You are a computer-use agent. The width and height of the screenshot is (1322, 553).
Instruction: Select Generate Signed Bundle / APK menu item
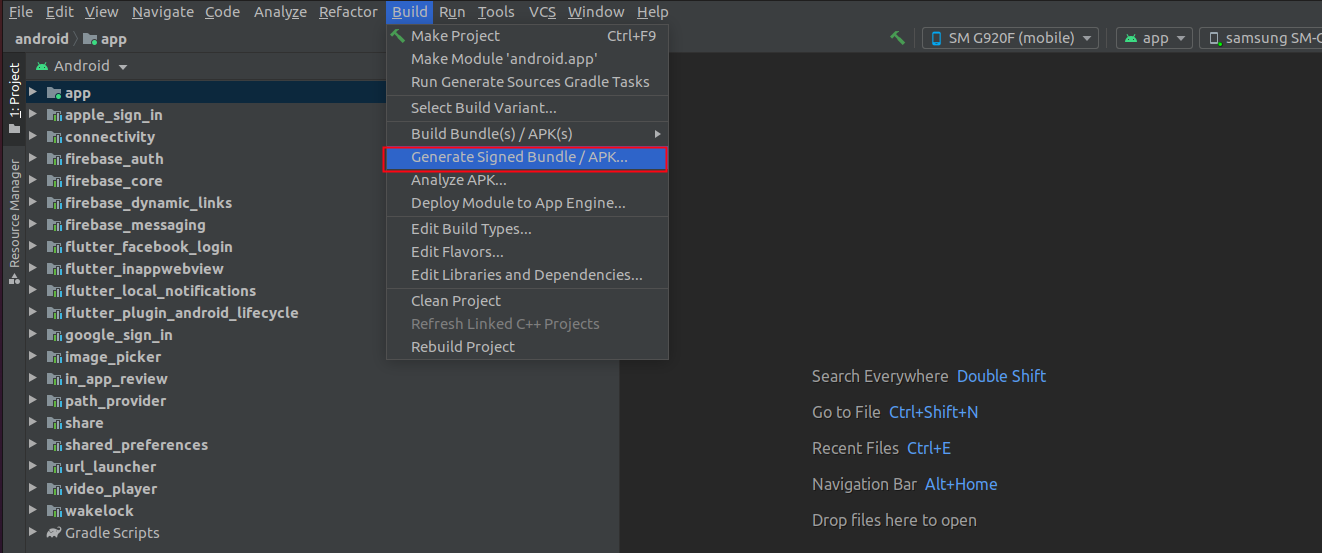click(519, 158)
